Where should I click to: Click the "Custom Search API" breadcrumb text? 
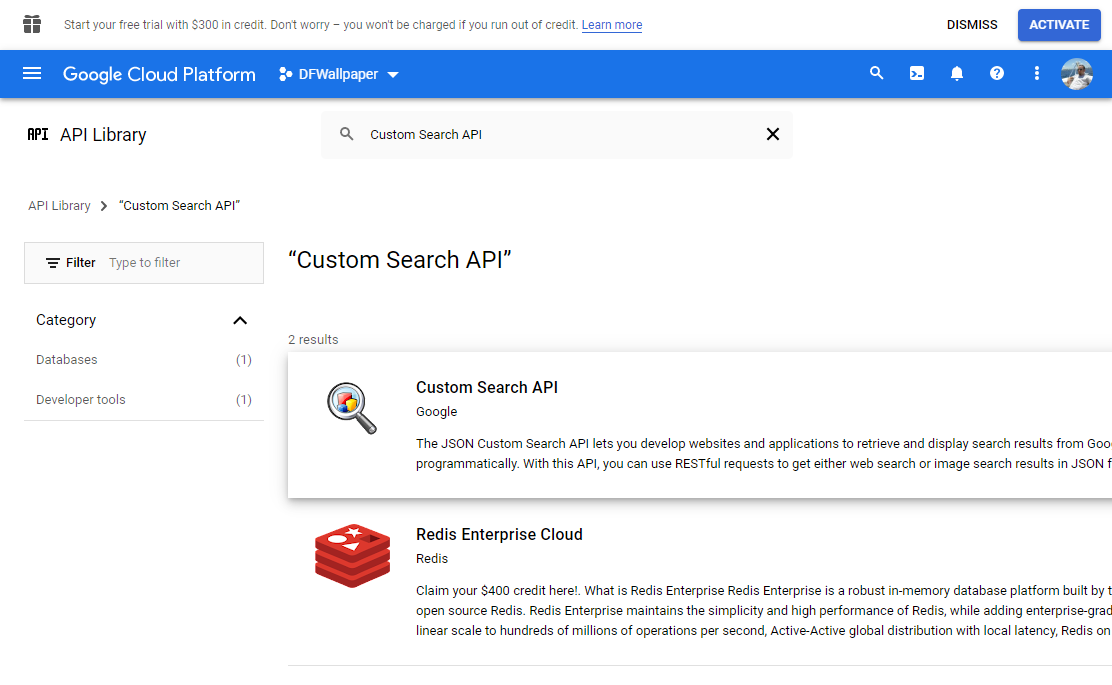pyautogui.click(x=179, y=206)
